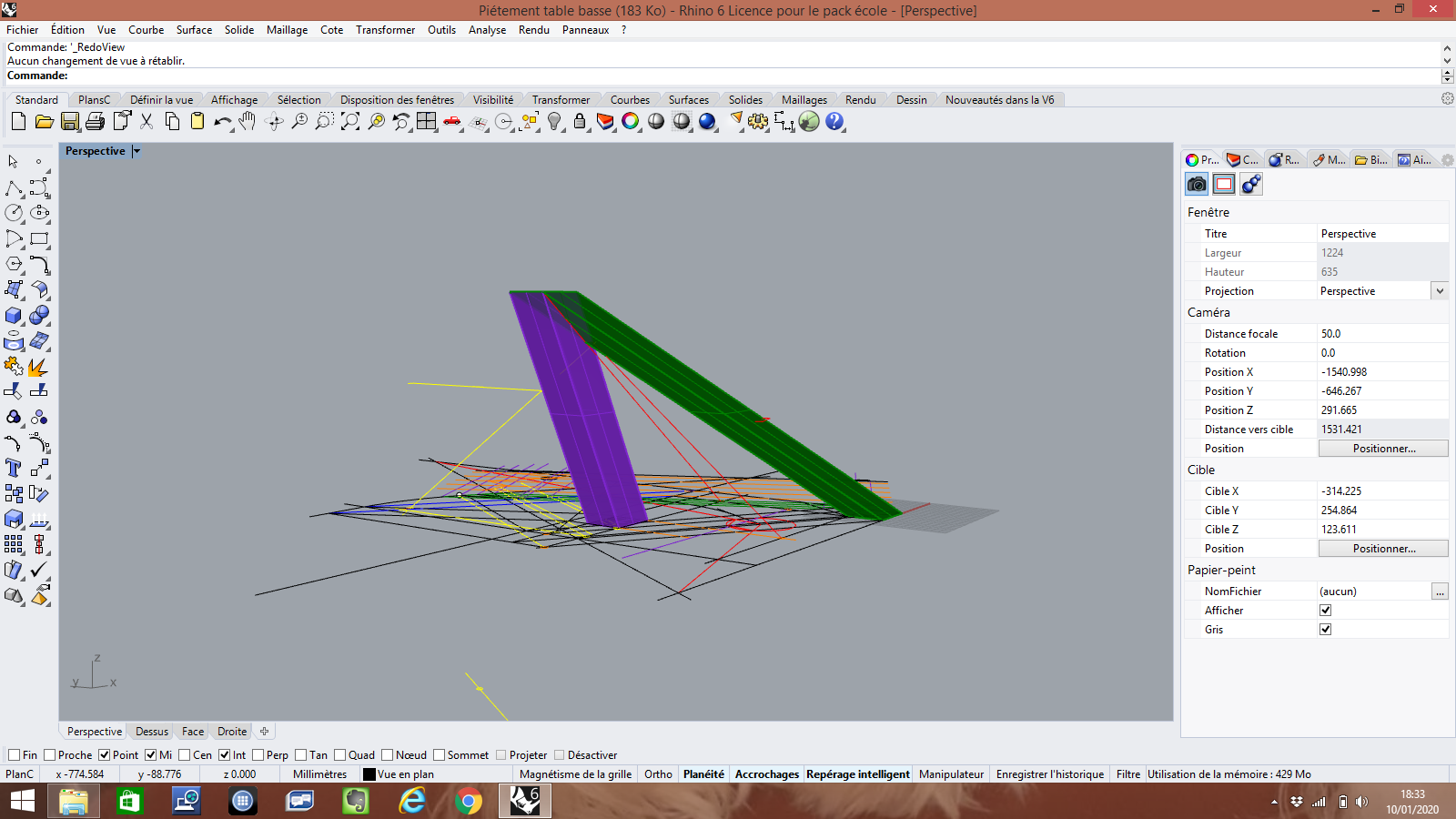
Task: Open the Transformer menu
Action: coord(386,29)
